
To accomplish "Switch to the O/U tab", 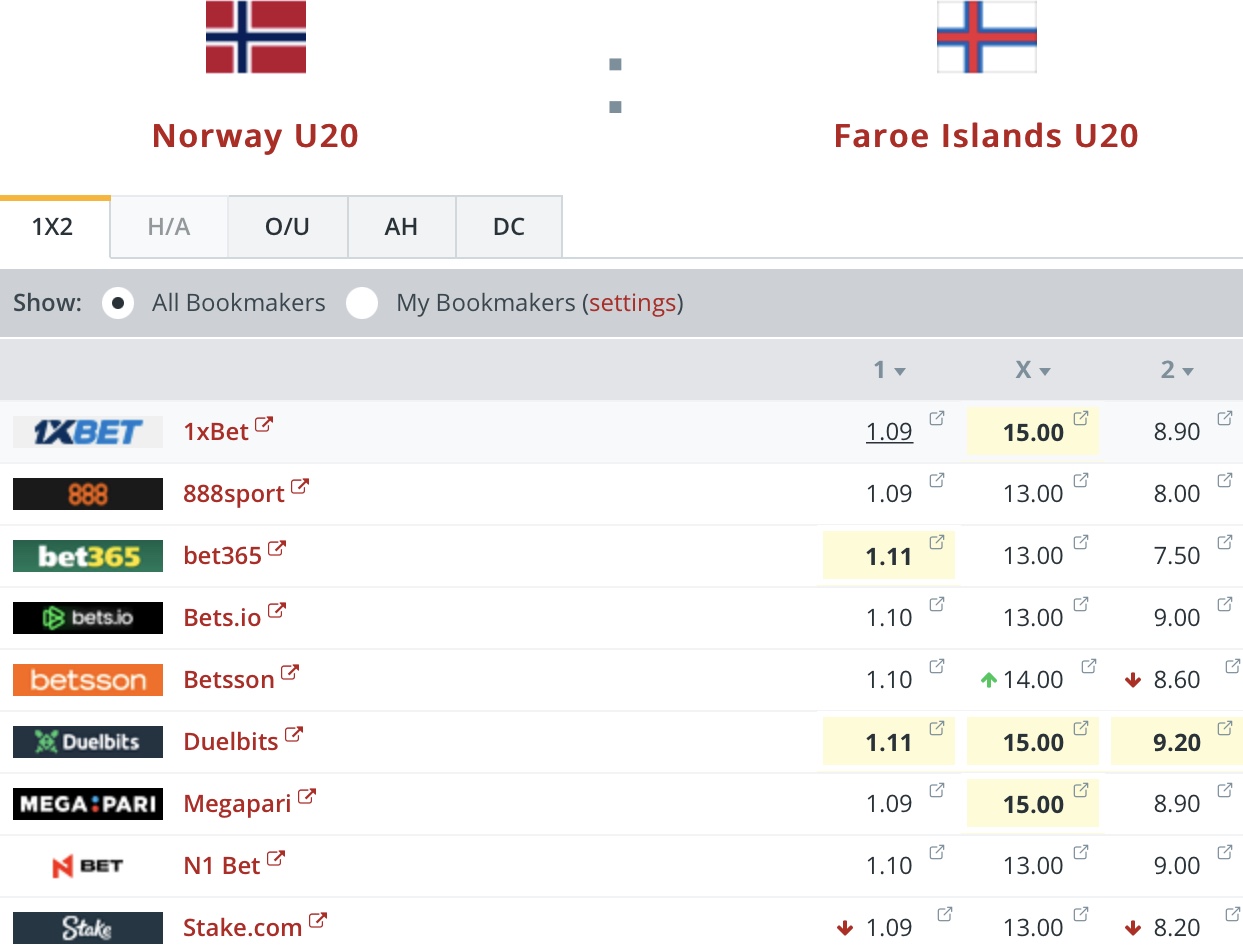I will coord(288,227).
